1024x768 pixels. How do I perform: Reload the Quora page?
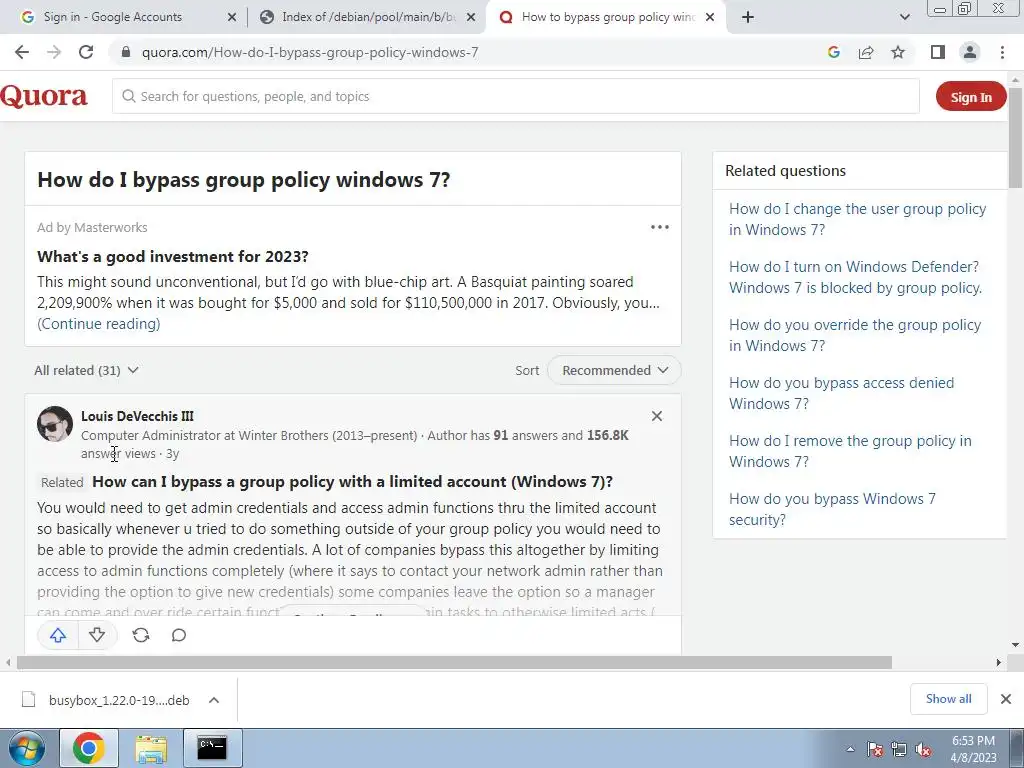tap(86, 52)
